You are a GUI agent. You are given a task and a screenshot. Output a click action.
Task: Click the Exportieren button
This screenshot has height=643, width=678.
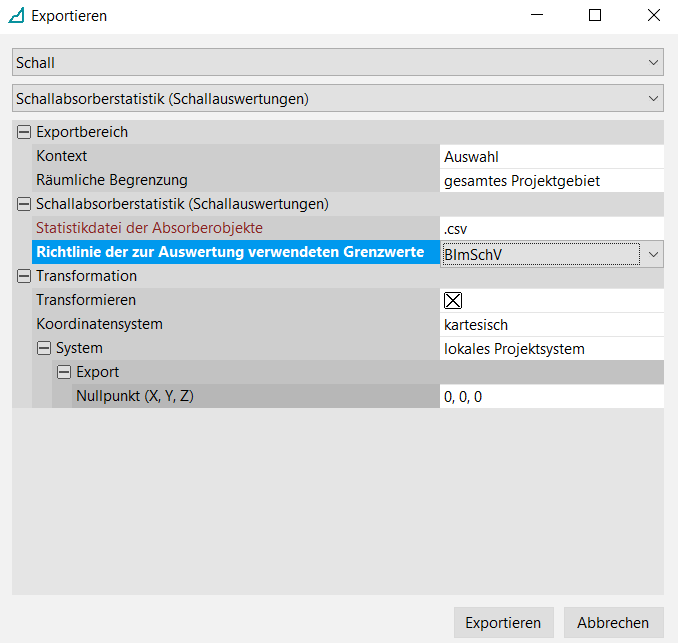click(x=503, y=622)
